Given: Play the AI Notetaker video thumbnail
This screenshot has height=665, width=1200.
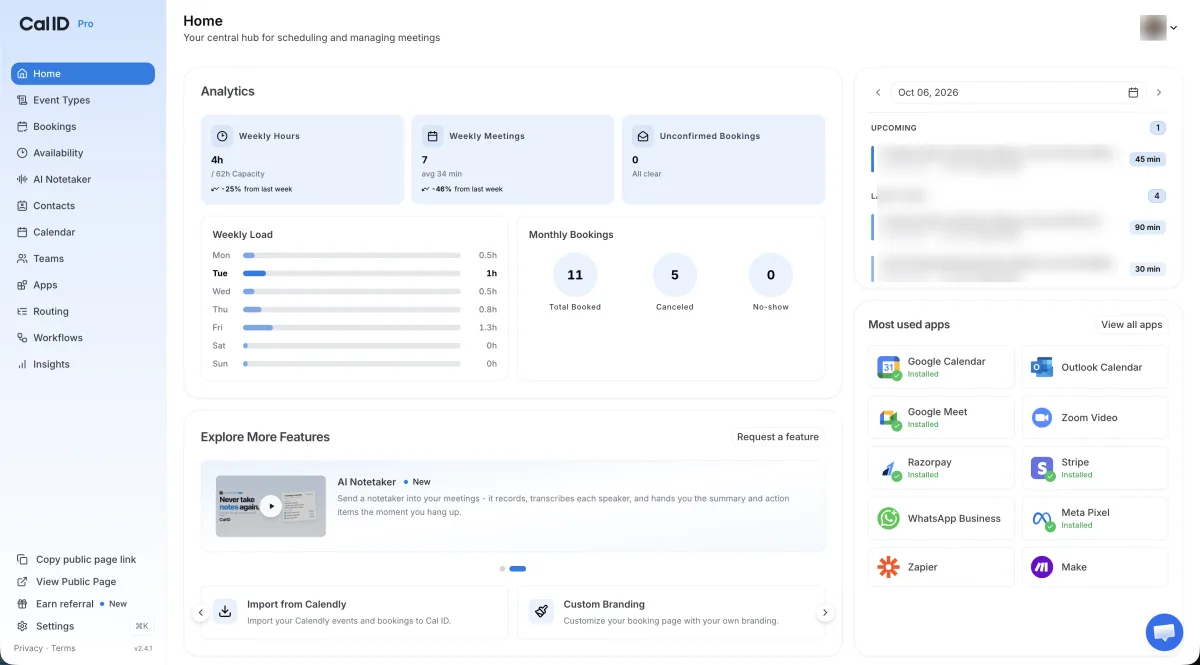Looking at the screenshot, I should (x=271, y=506).
